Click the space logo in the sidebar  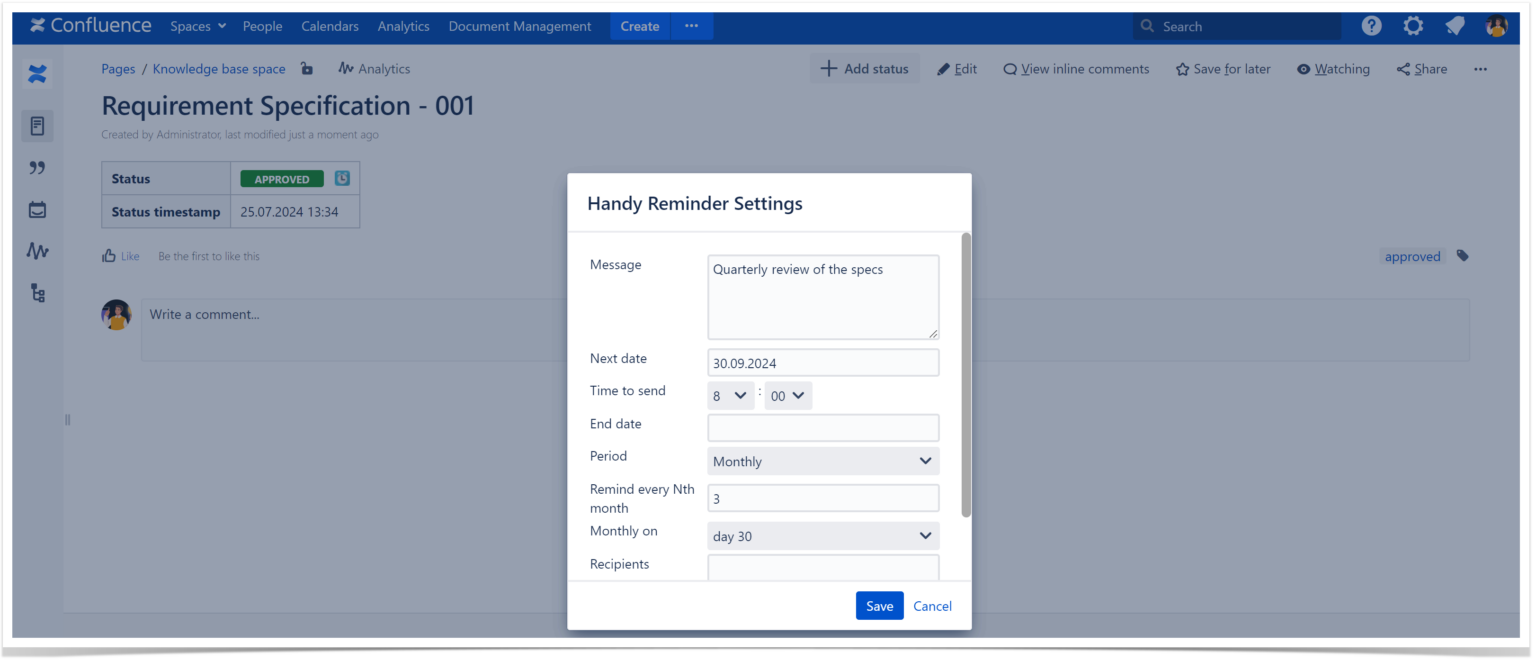pyautogui.click(x=37, y=73)
